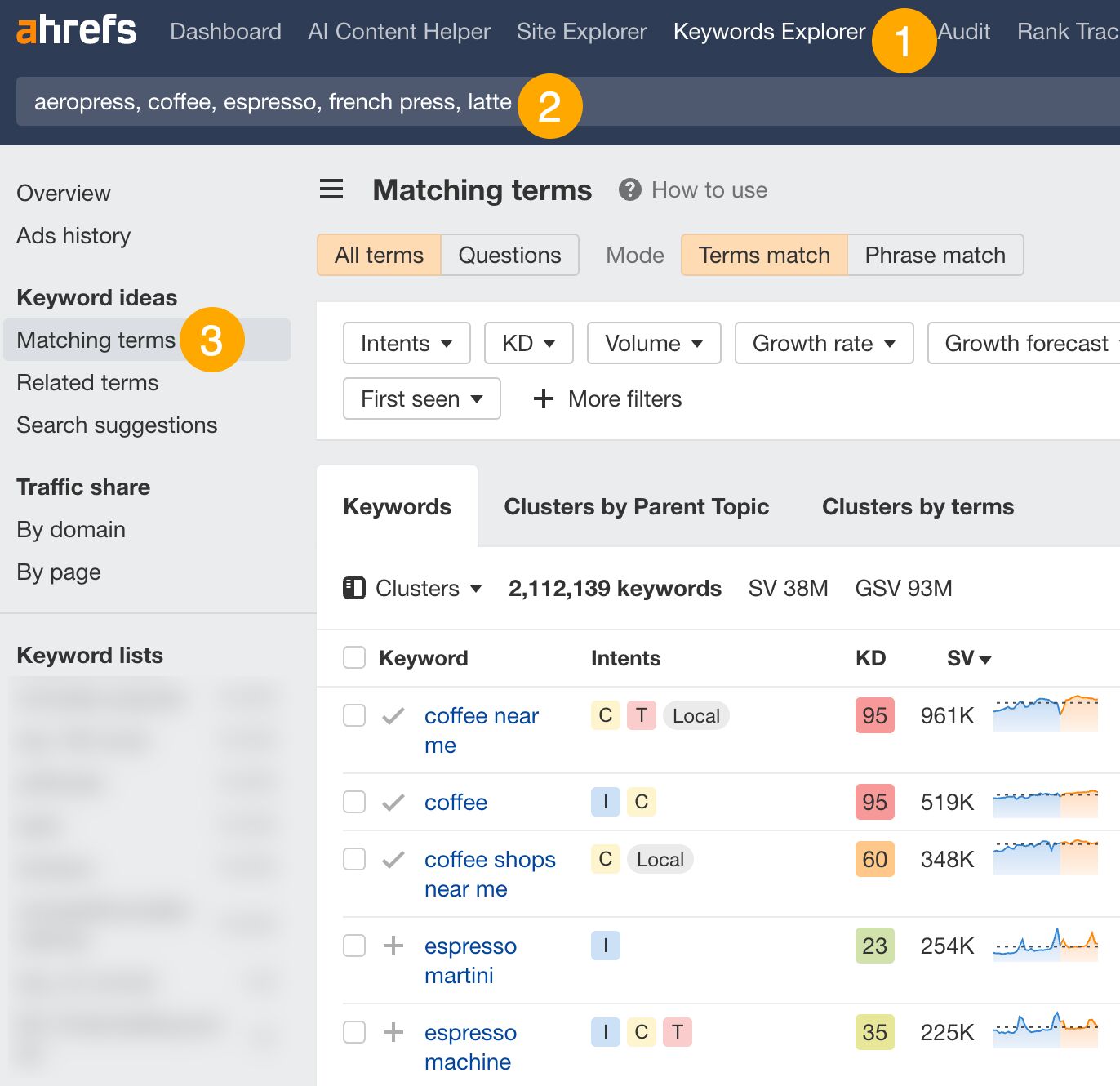Click the plus icon for More filters
Screen dimensions: 1120x1086
(543, 398)
